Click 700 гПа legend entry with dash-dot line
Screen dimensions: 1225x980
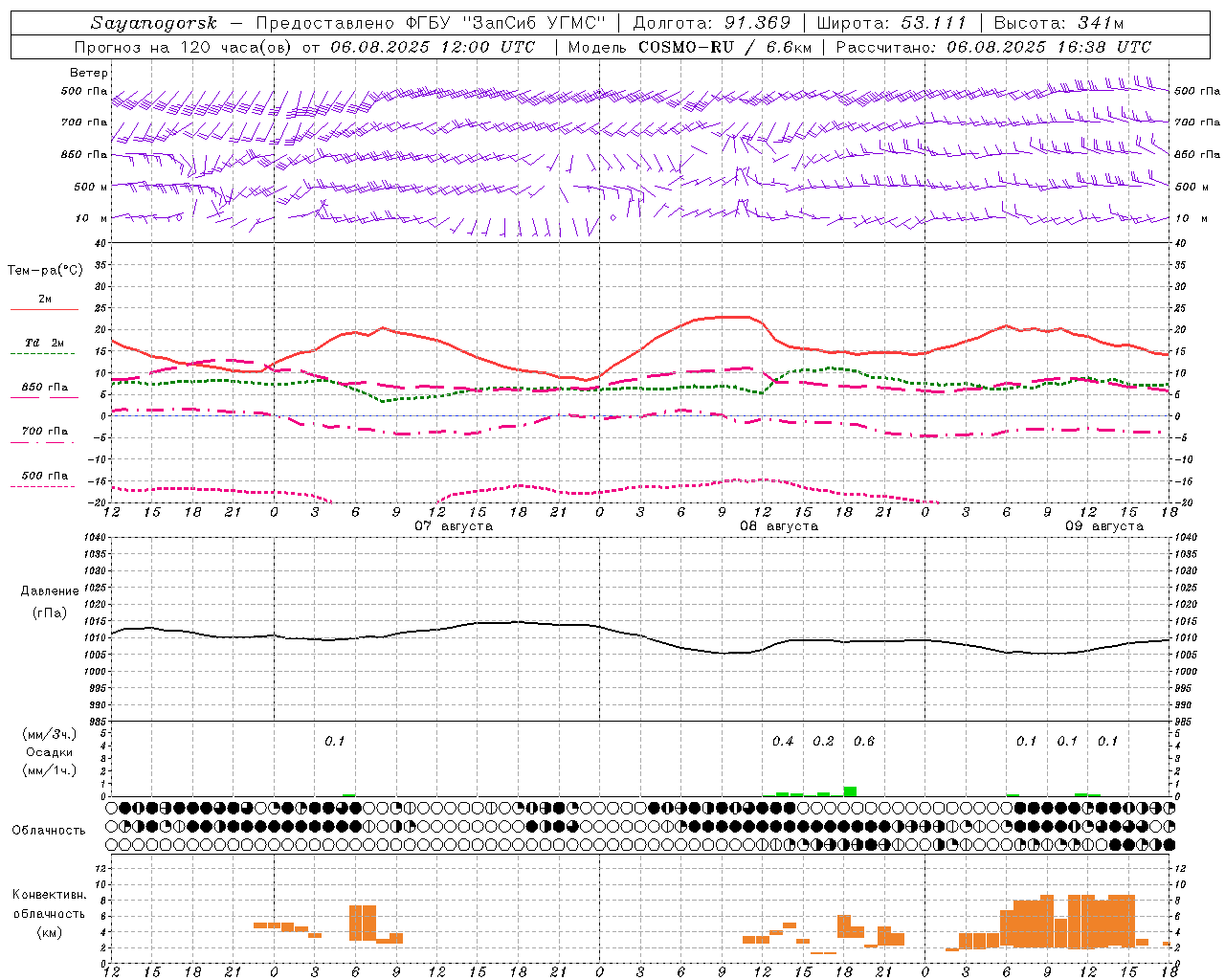[45, 432]
